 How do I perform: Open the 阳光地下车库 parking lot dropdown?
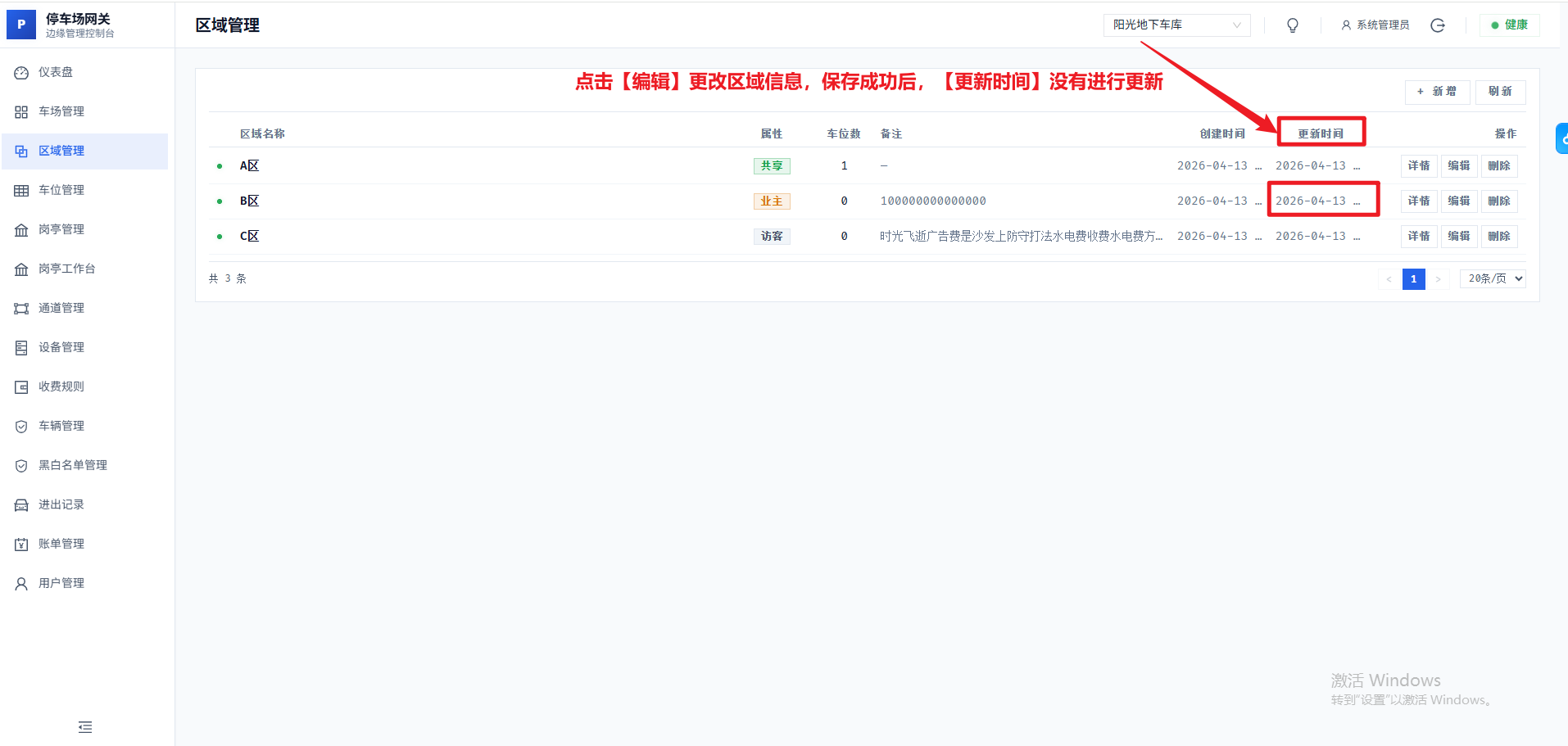click(1176, 25)
